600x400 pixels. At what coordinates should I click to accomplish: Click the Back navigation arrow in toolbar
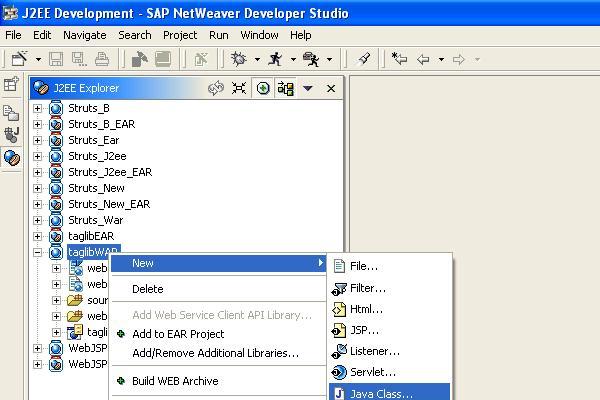click(423, 60)
